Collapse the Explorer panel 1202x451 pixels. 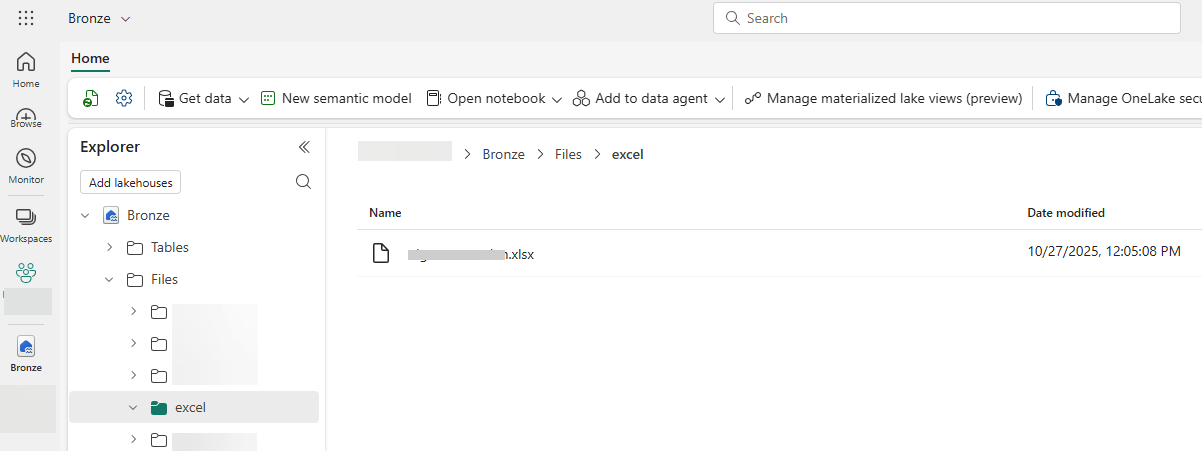coord(304,147)
